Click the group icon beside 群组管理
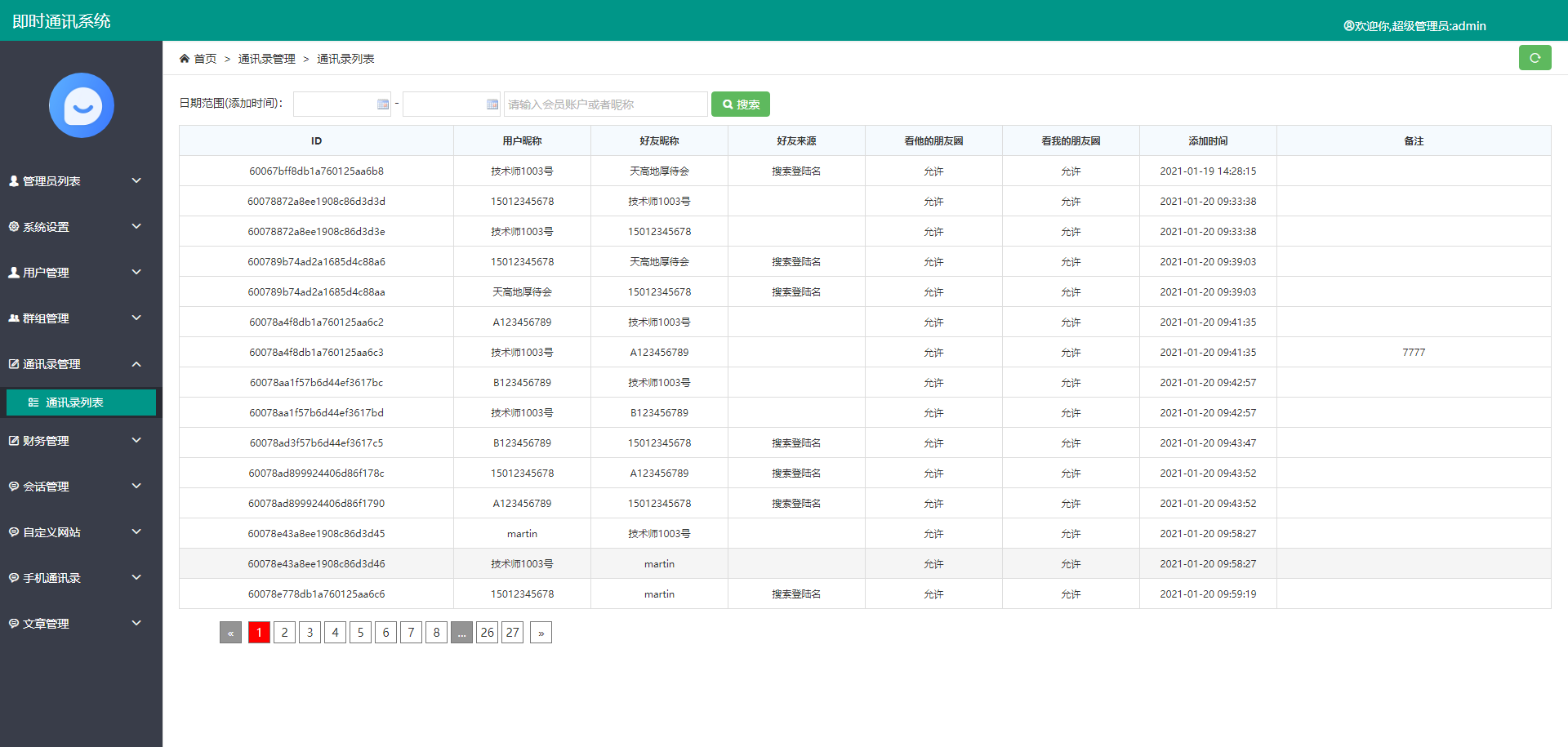The height and width of the screenshot is (747, 1568). tap(13, 318)
